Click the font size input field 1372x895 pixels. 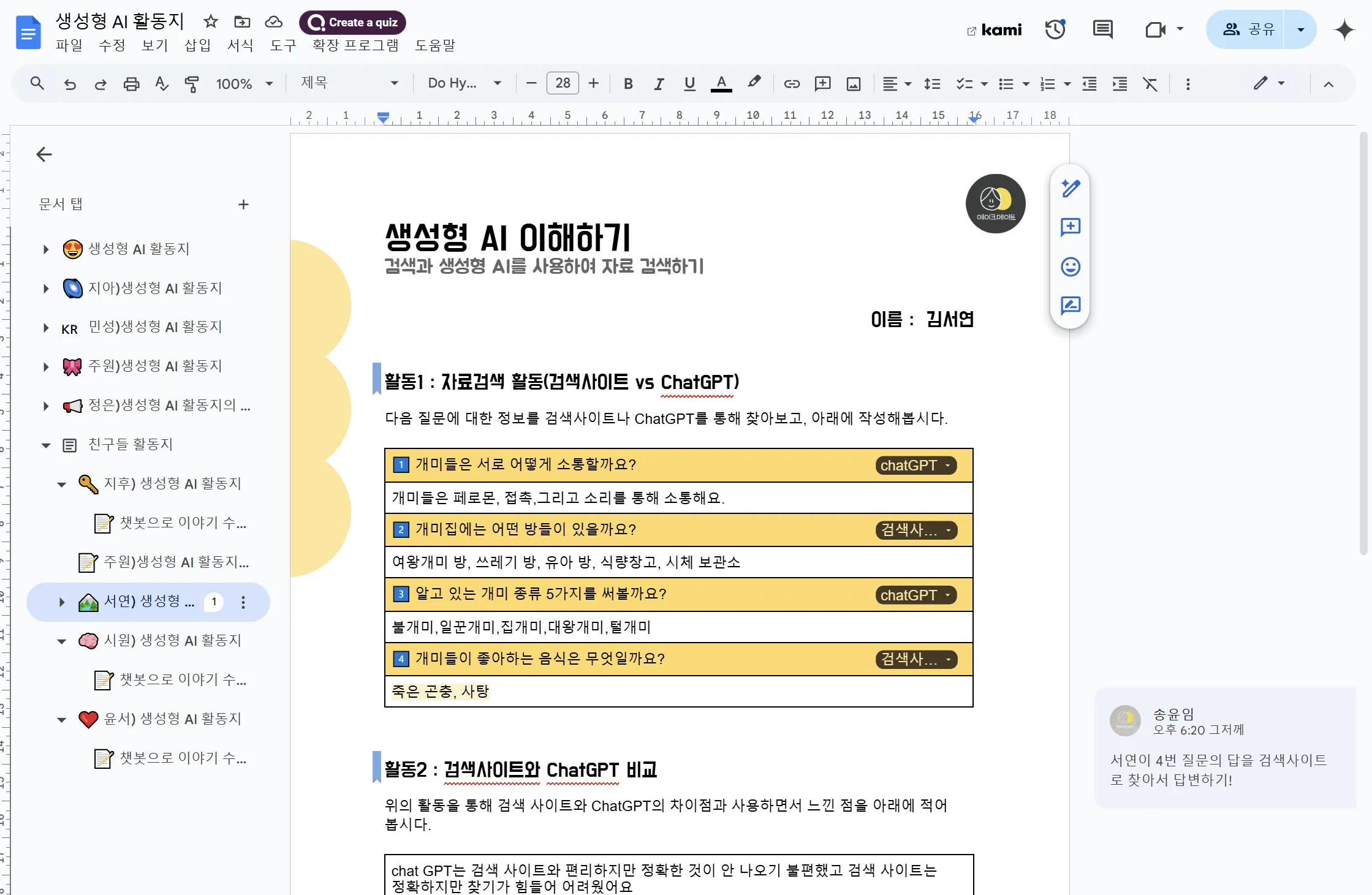pyautogui.click(x=563, y=83)
